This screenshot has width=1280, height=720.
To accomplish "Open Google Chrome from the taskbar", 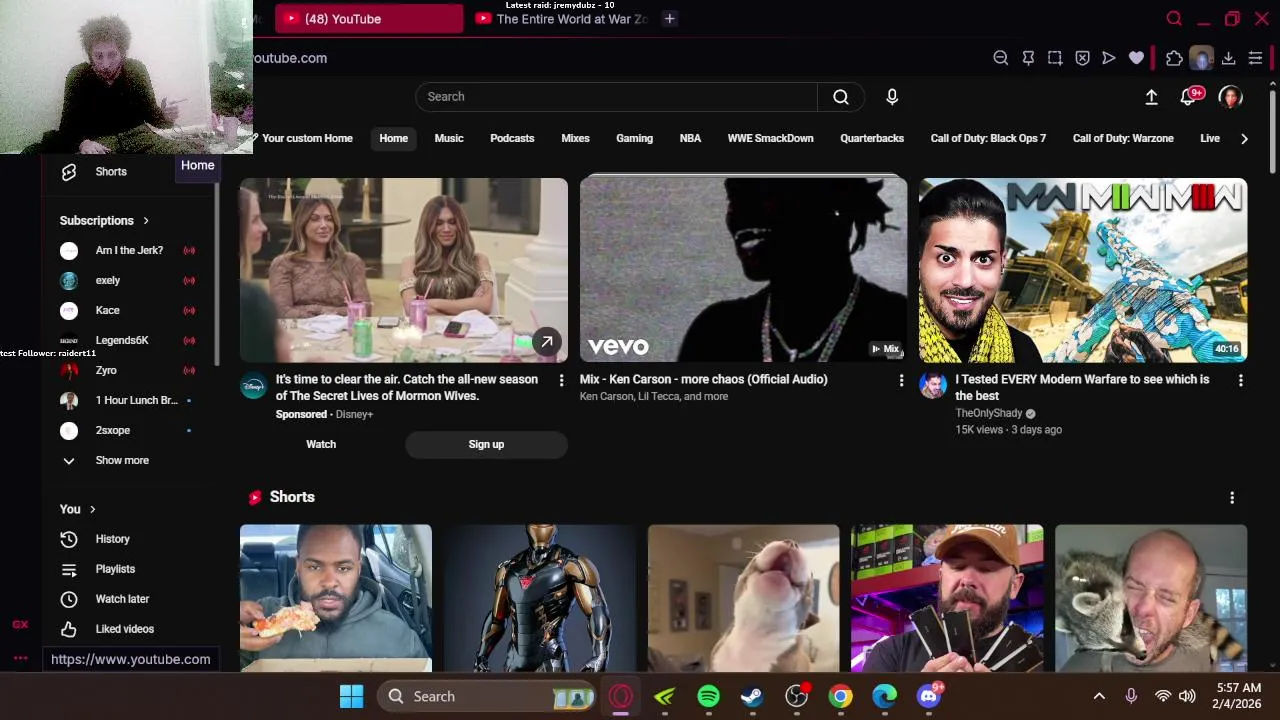I will [x=840, y=696].
